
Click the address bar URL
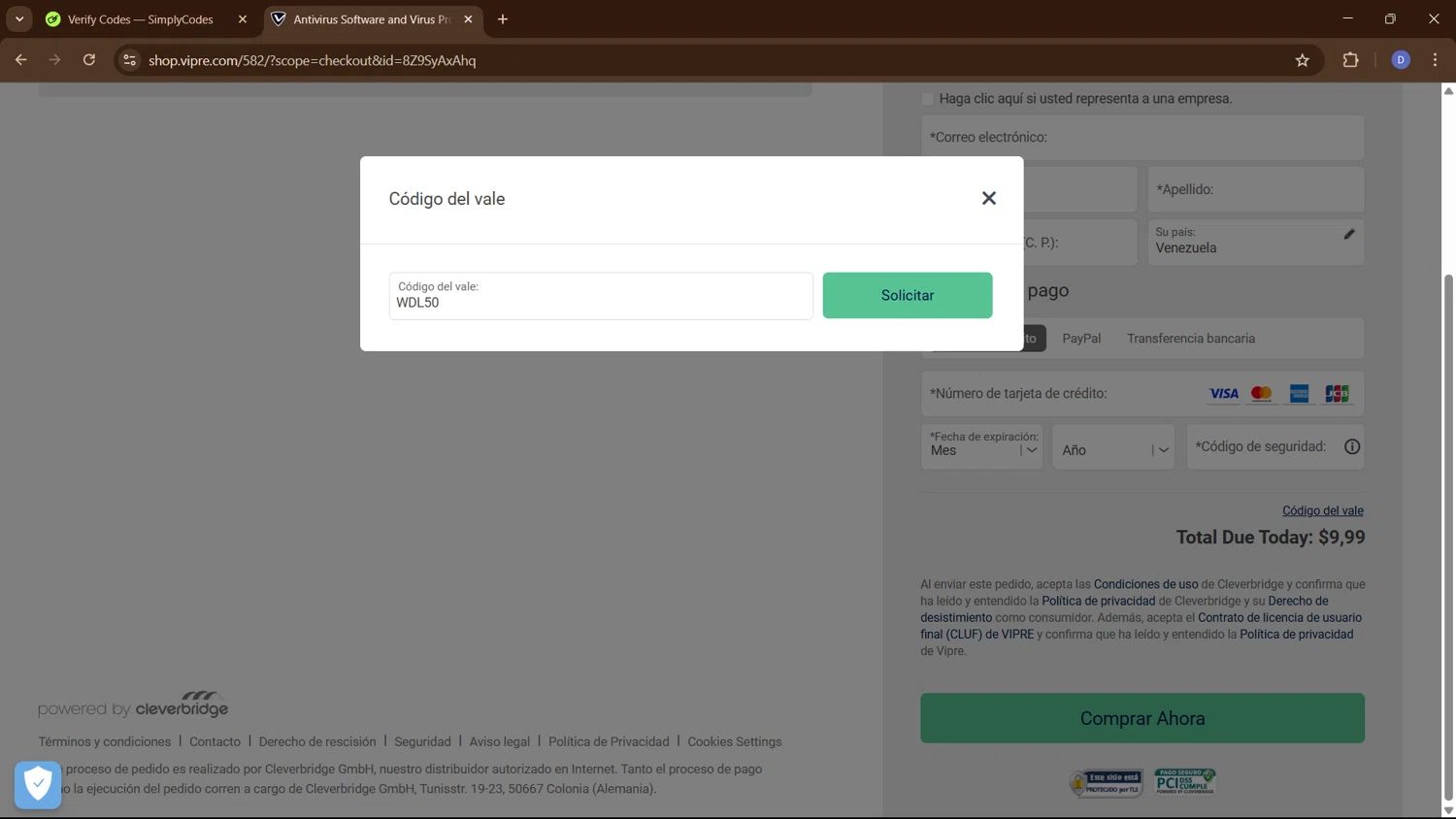313,60
